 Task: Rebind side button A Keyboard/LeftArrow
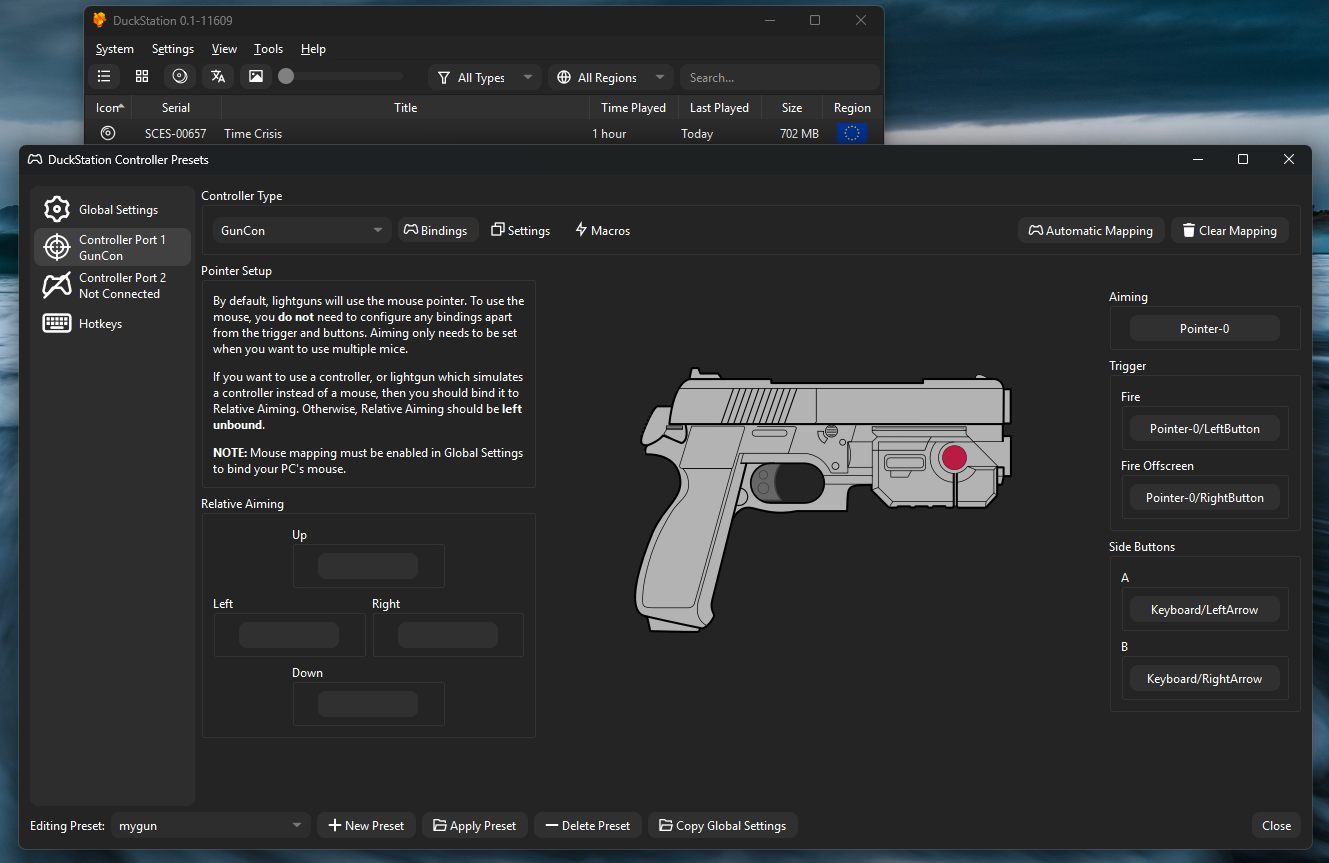[x=1205, y=609]
